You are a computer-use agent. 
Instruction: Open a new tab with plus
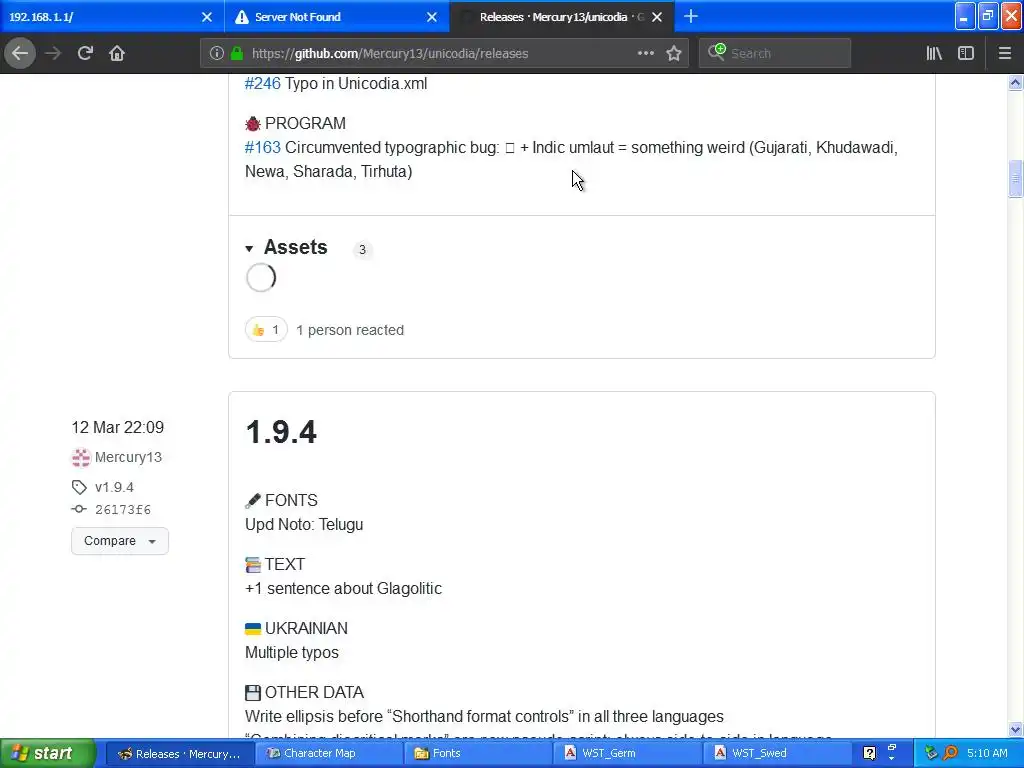(691, 16)
